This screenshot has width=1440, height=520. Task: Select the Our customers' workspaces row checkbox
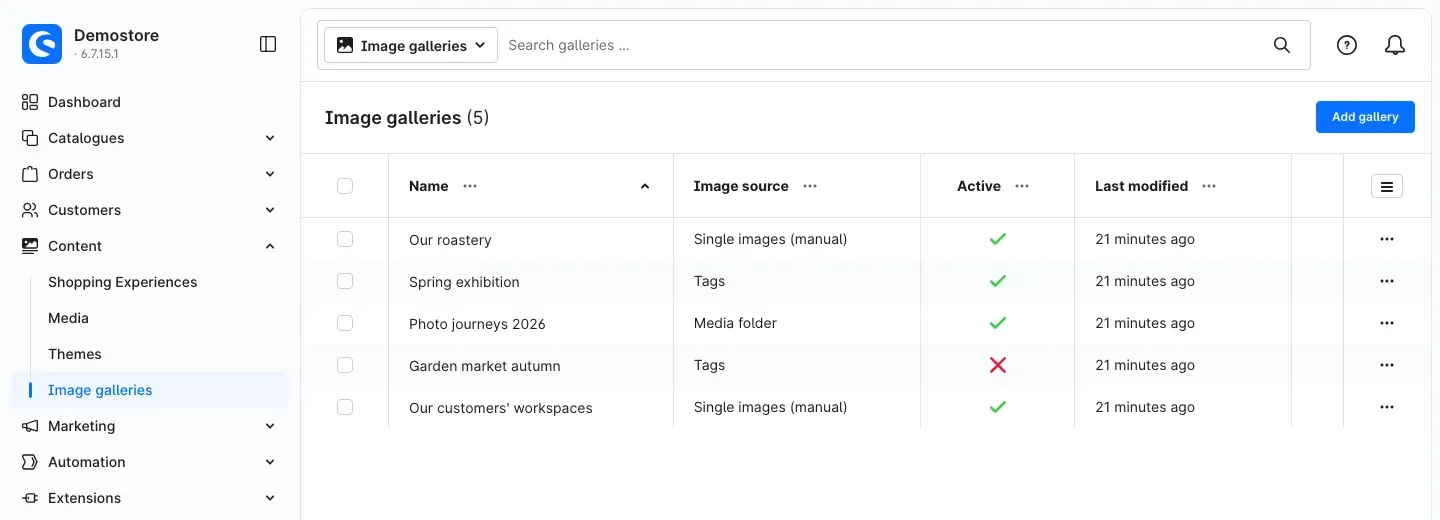coord(345,407)
